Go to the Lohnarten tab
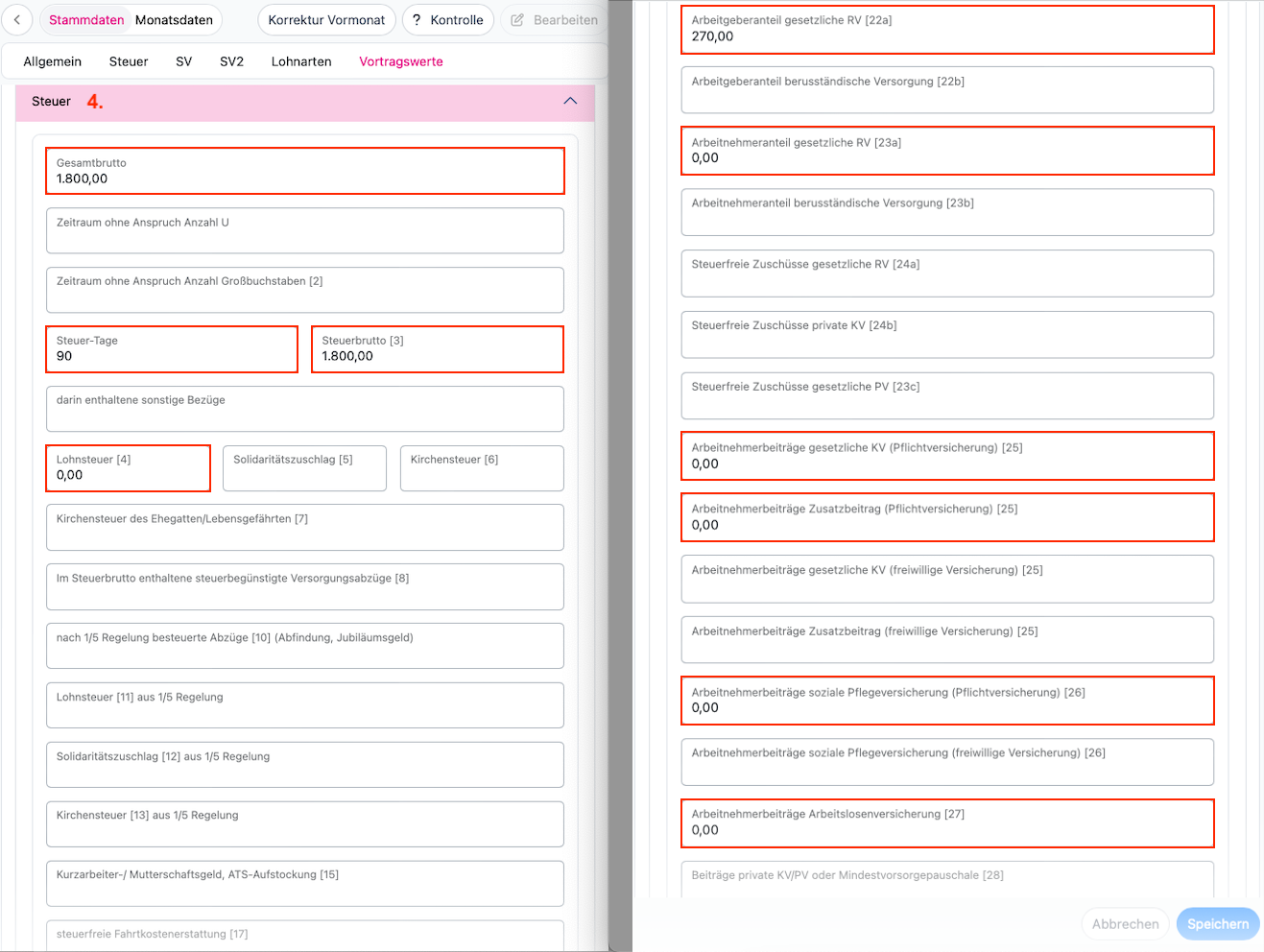Viewport: 1264px width, 952px height. click(x=301, y=61)
